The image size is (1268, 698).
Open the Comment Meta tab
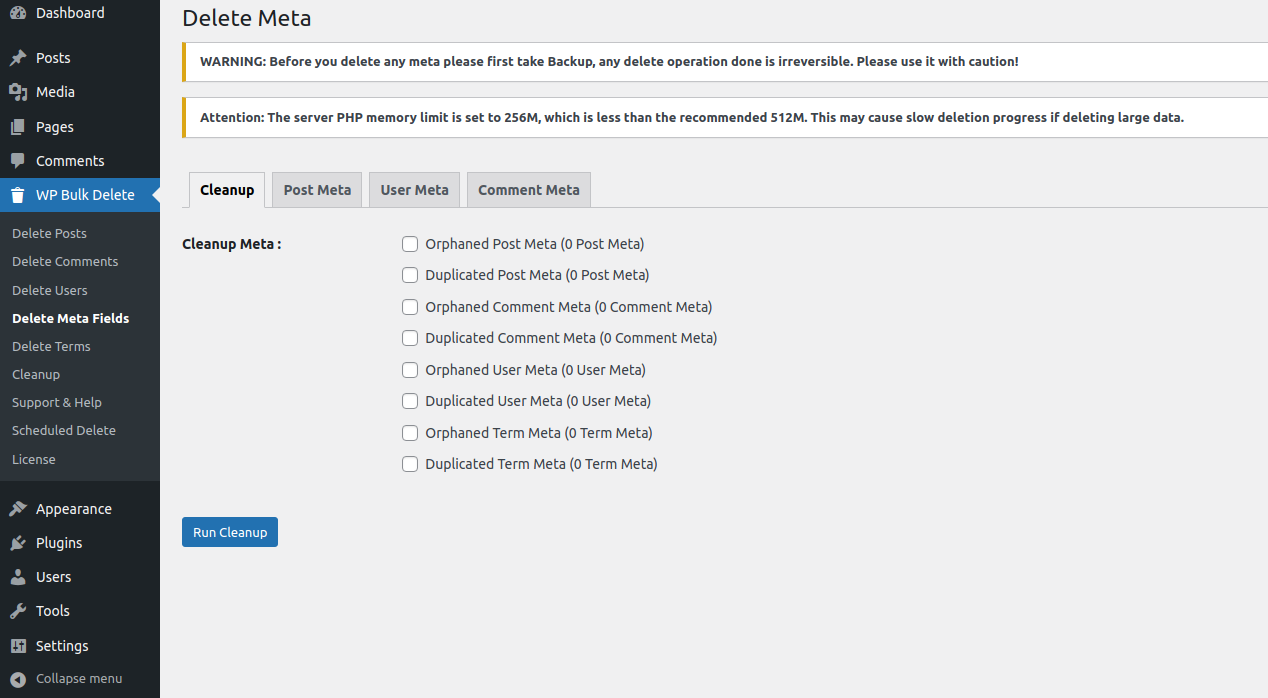pos(528,190)
